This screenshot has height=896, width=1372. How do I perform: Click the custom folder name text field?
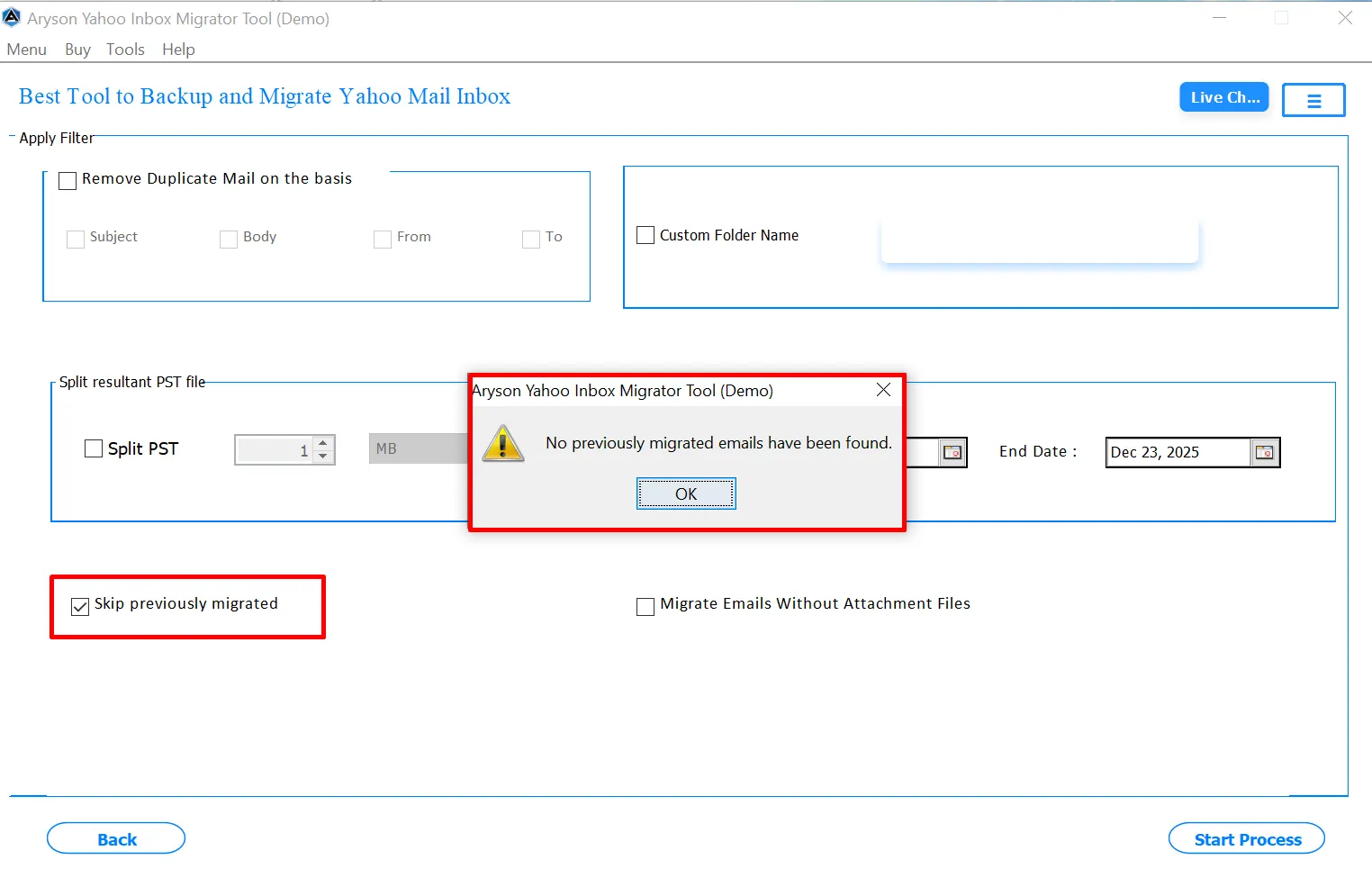pyautogui.click(x=1040, y=239)
